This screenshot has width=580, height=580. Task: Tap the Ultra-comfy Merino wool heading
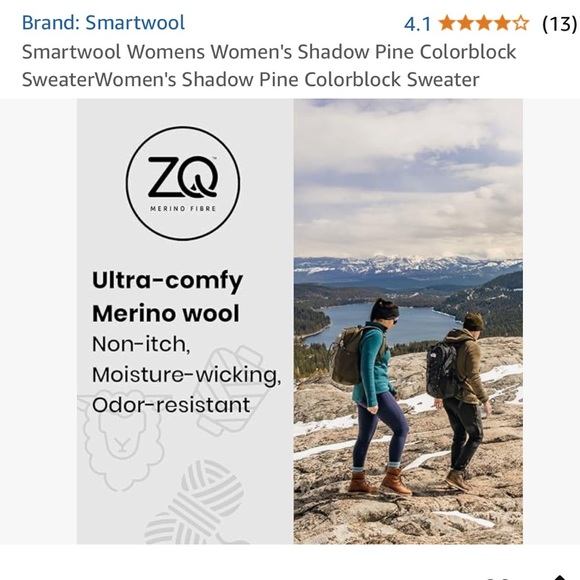tap(167, 297)
